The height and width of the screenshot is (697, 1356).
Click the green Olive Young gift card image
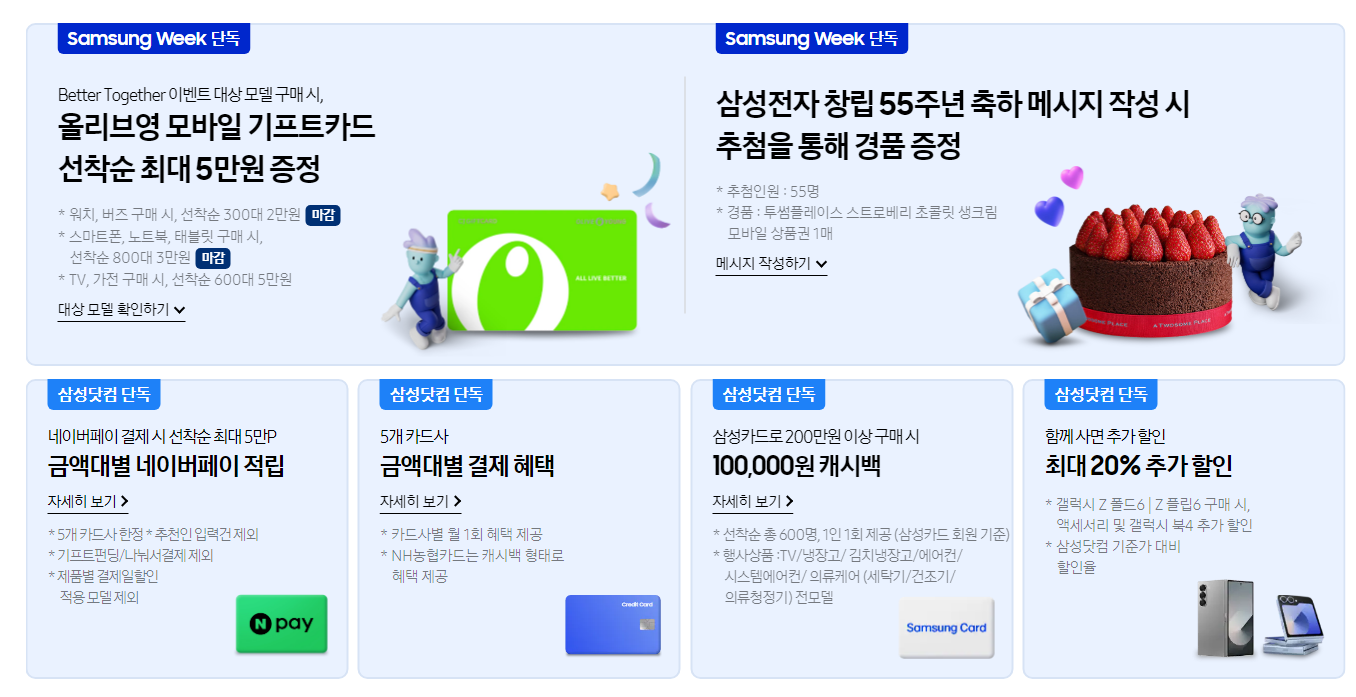[x=542, y=270]
